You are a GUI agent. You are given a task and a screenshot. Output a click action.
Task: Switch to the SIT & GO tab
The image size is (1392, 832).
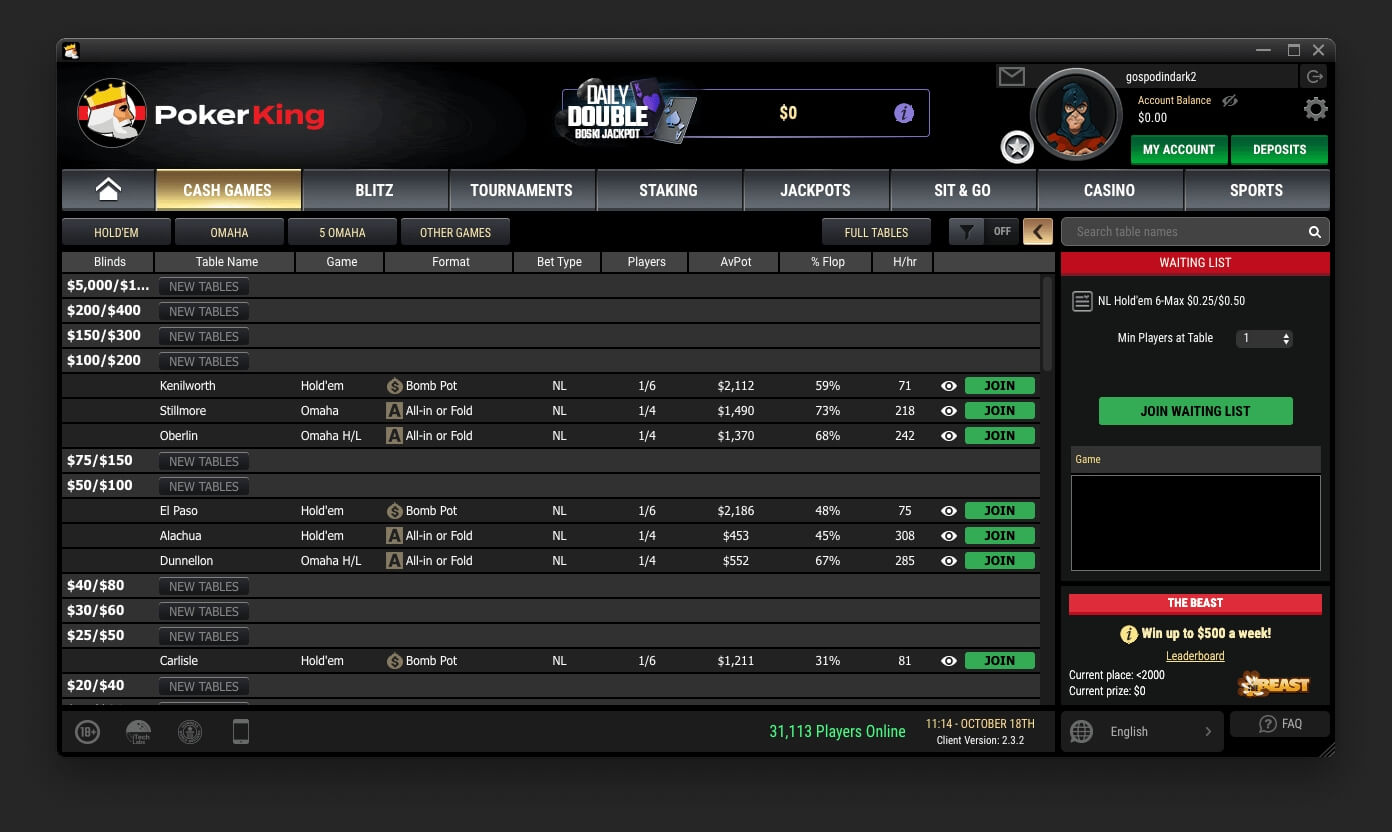(962, 190)
